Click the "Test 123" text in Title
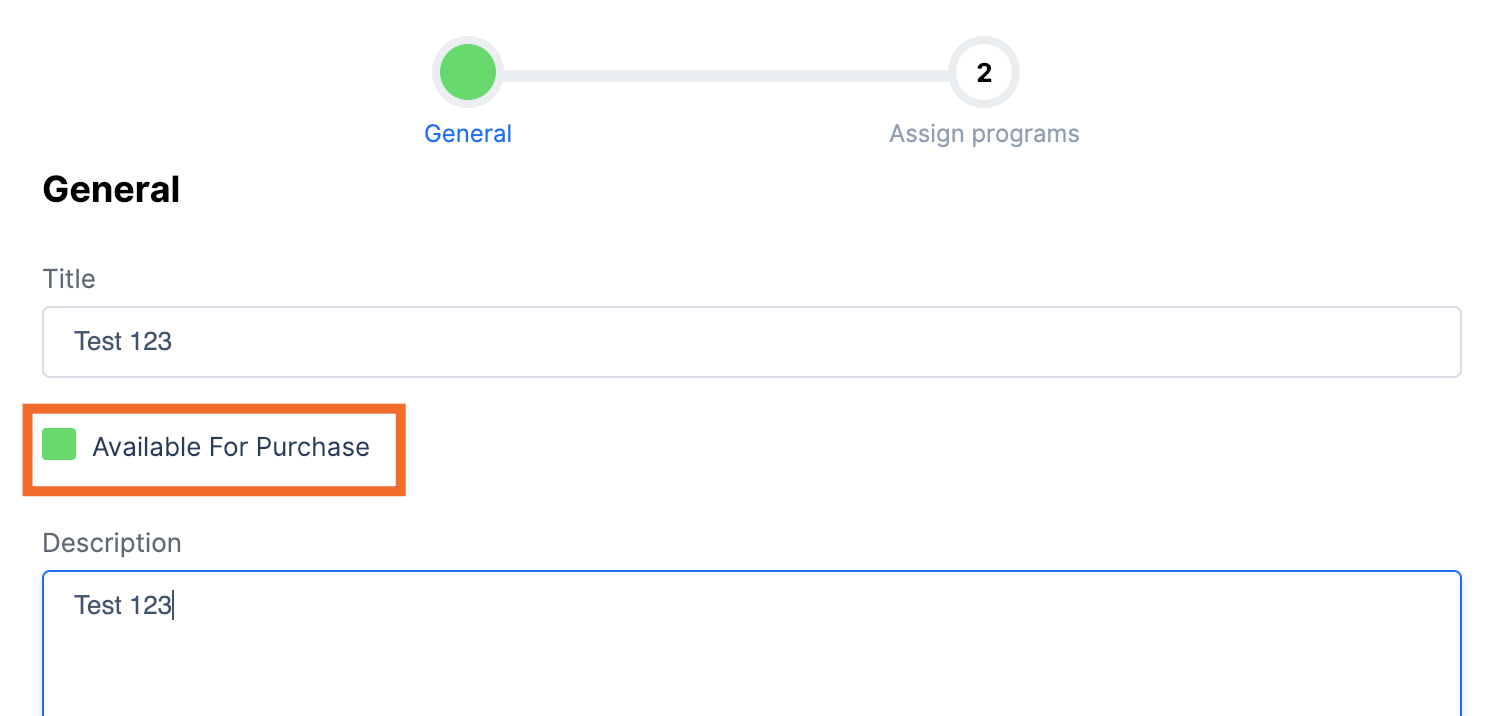Screen dimensions: 1504x716 pos(123,342)
